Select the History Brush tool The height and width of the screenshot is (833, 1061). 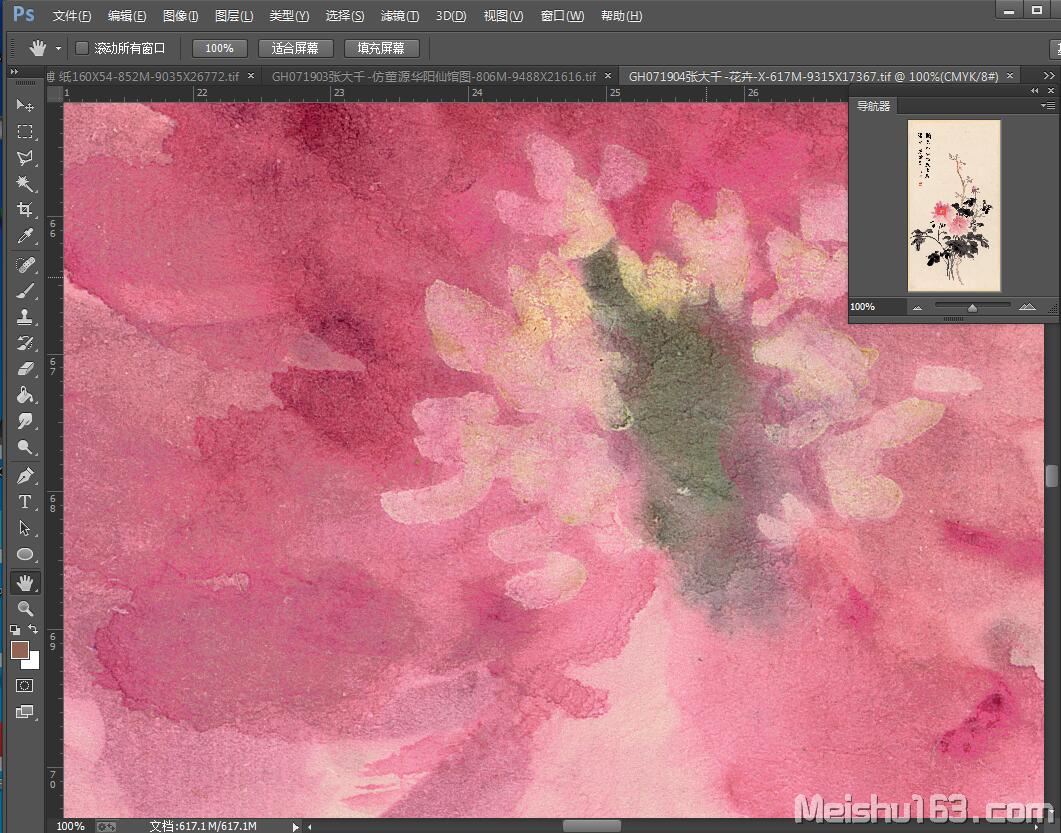[25, 343]
